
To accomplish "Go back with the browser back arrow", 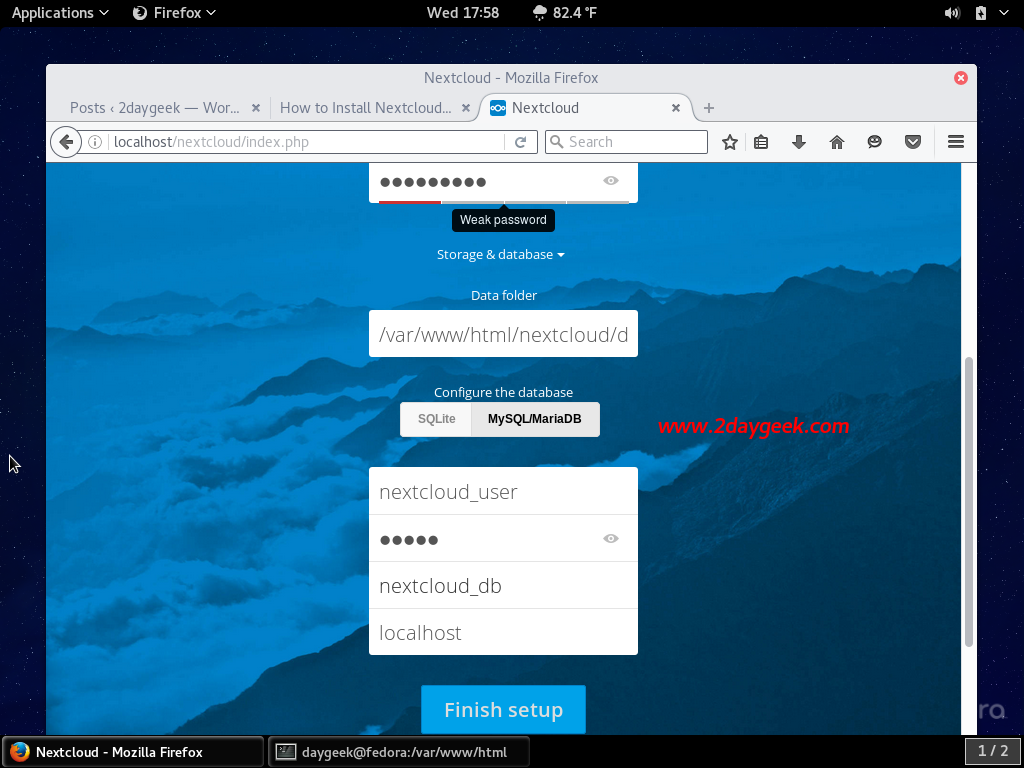I will tap(66, 142).
